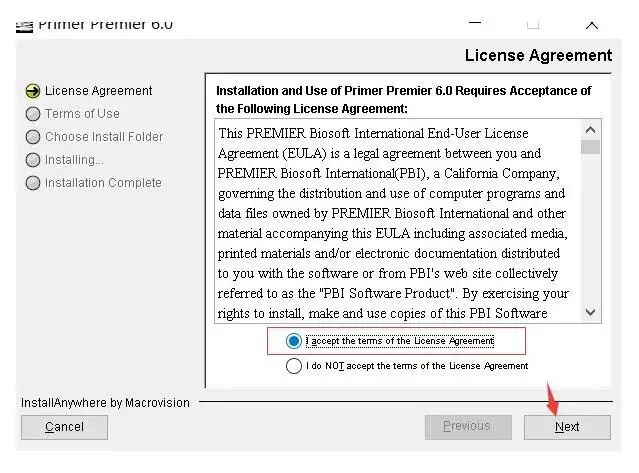Click the scroll down arrow of EULA
Image resolution: width=639 pixels, height=473 pixels.
pyautogui.click(x=591, y=312)
